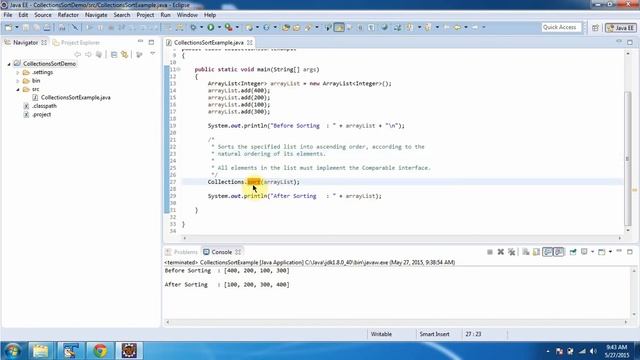640x360 pixels.
Task: Open the Edit menu
Action: [x=23, y=15]
